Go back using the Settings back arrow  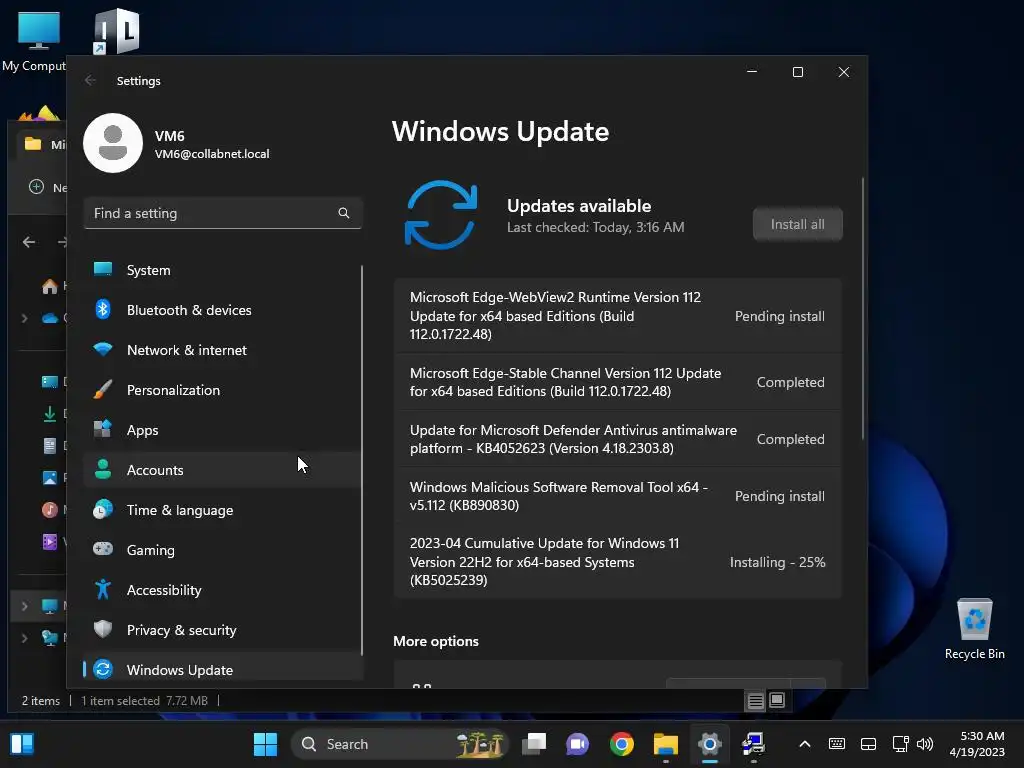(x=90, y=80)
